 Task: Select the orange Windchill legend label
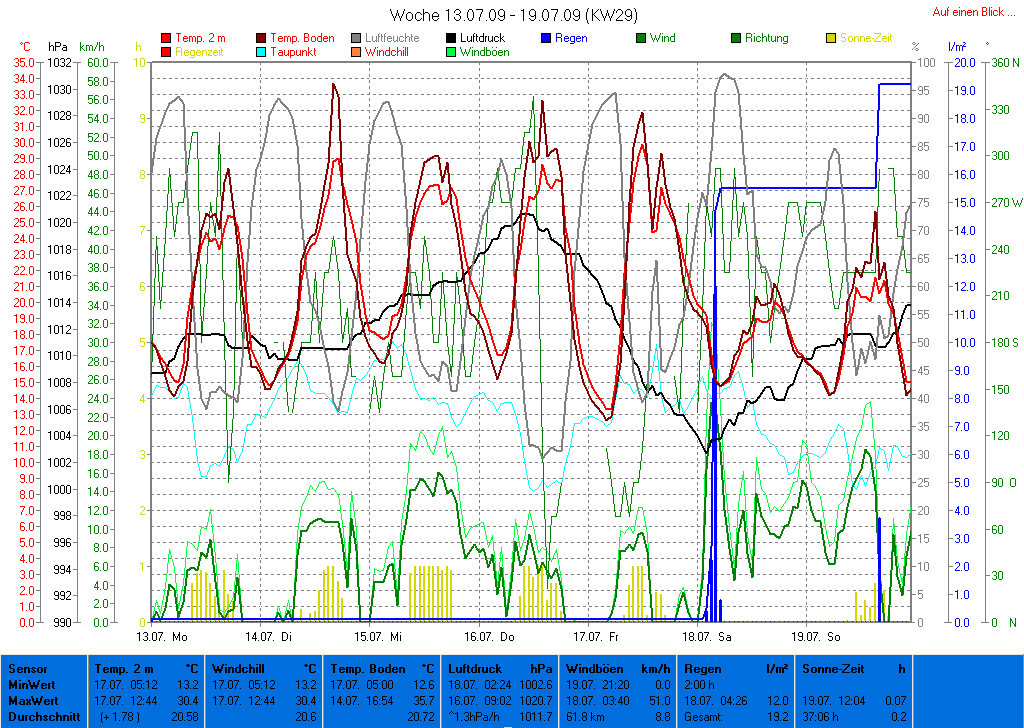pyautogui.click(x=386, y=52)
